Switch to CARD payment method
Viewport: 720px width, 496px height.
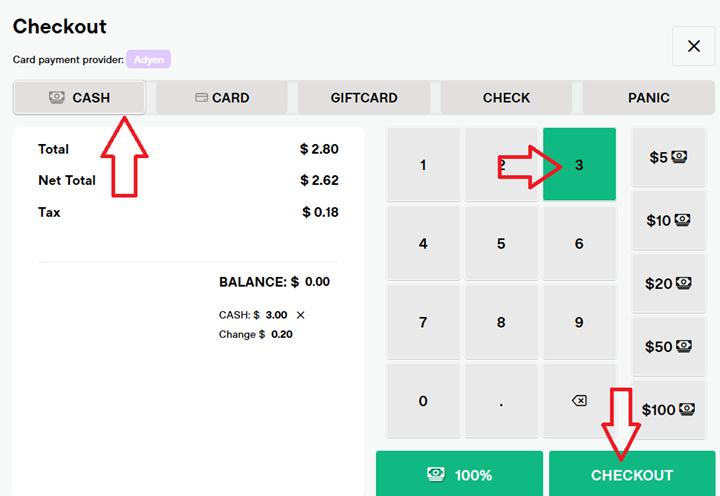(x=222, y=98)
